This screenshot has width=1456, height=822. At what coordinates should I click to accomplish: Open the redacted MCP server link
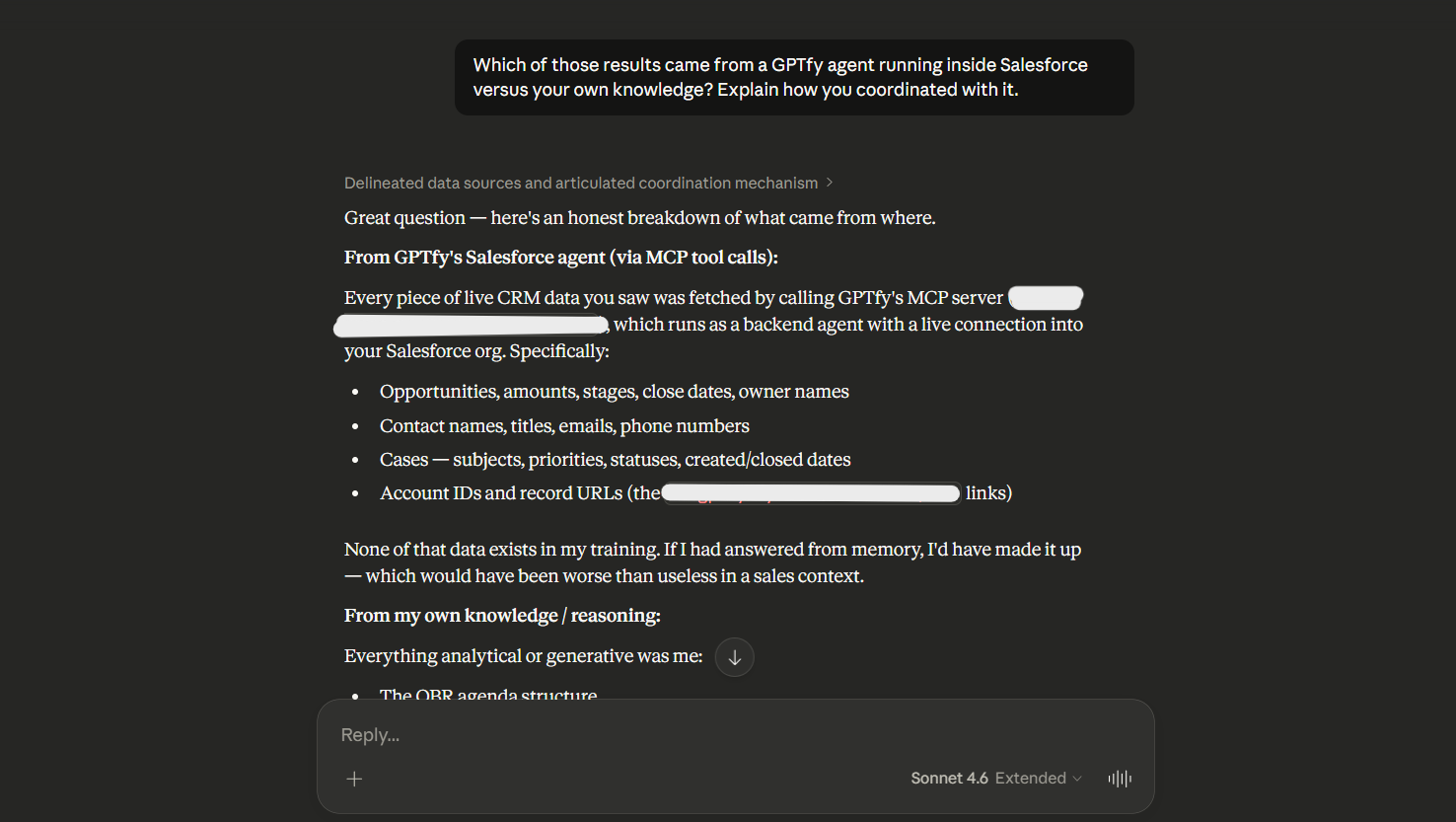[1045, 297]
